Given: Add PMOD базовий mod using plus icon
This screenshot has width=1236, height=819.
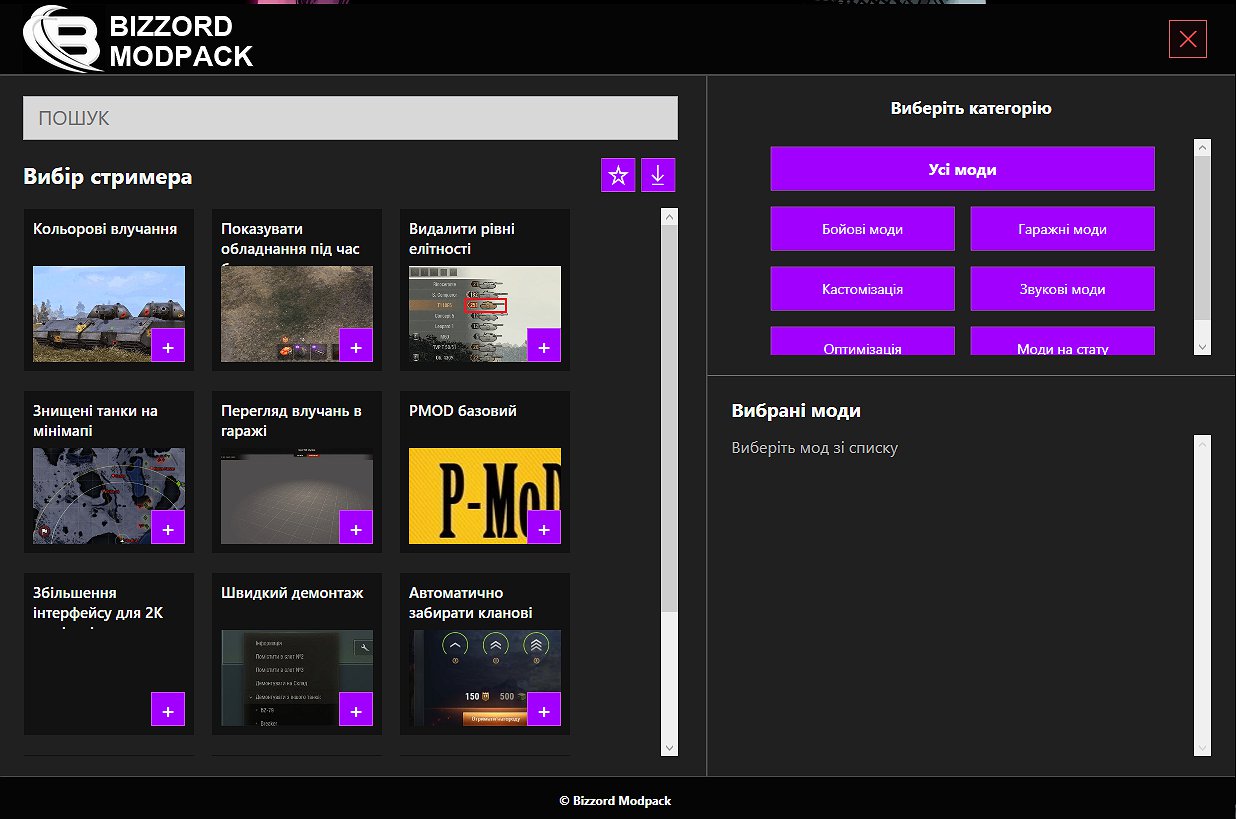Looking at the screenshot, I should coord(544,527).
